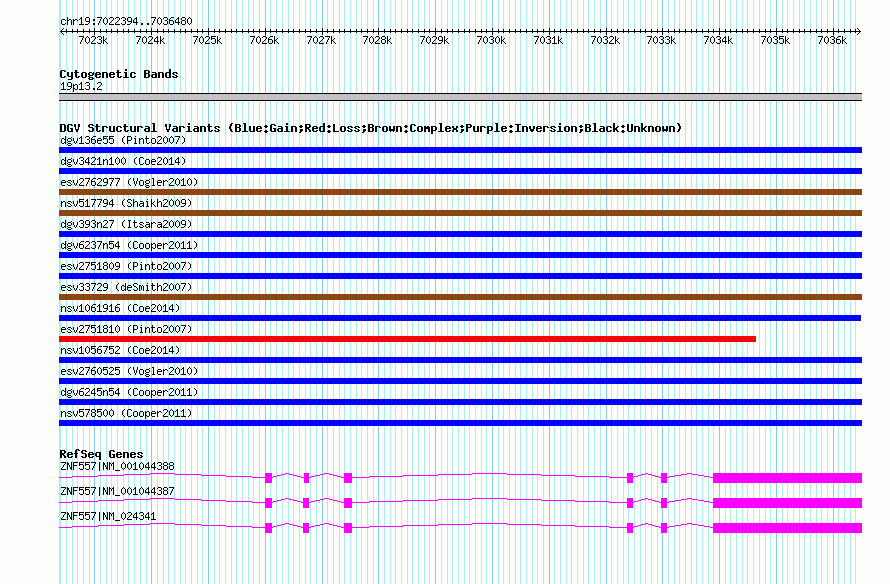This screenshot has height=584, width=890.
Task: Click the ZNF557|NM_001044388 transcript label
Action: pos(117,467)
